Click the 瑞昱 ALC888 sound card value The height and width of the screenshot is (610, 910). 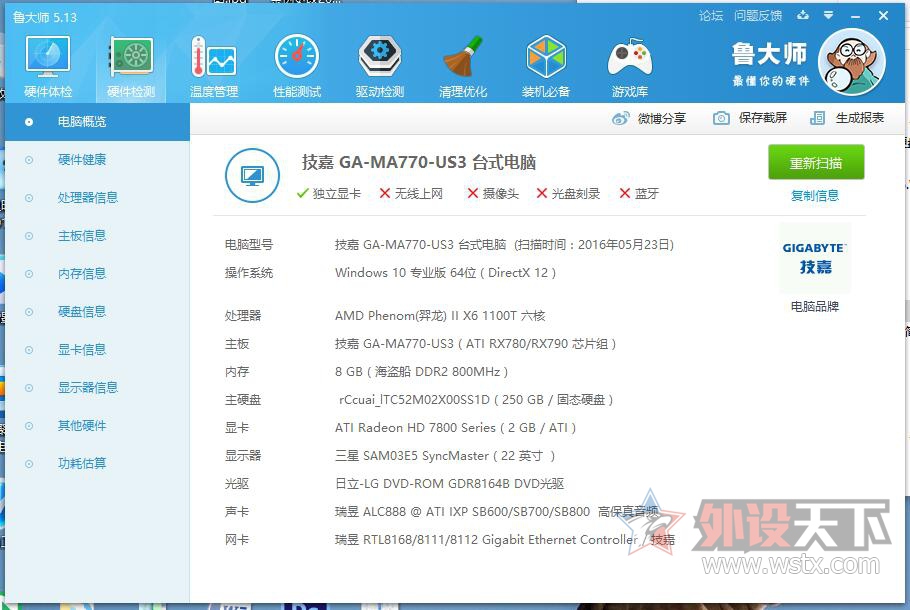497,512
